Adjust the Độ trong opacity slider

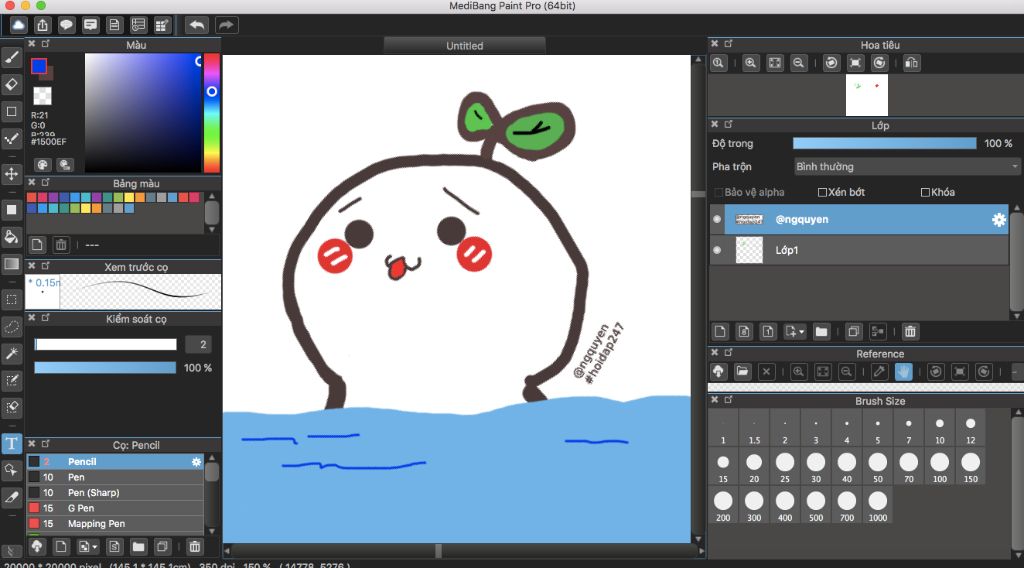tap(884, 143)
